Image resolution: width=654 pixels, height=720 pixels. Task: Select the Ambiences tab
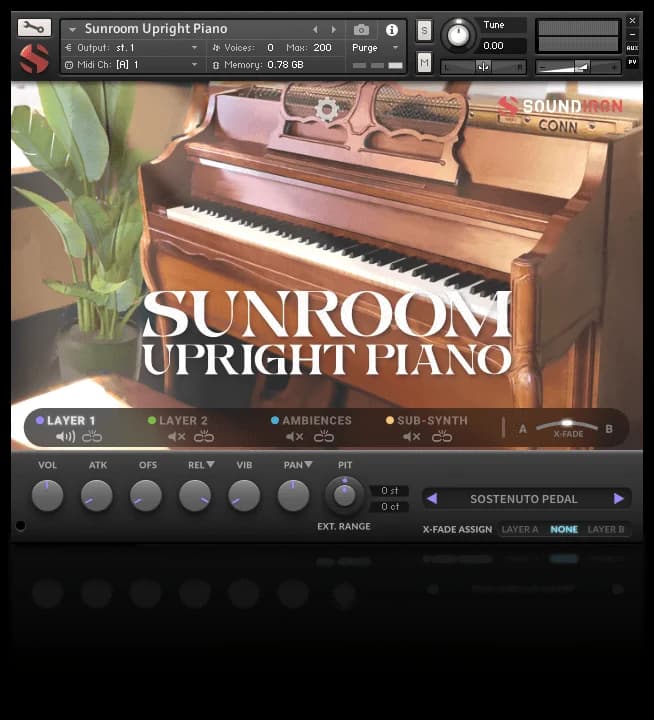[311, 421]
